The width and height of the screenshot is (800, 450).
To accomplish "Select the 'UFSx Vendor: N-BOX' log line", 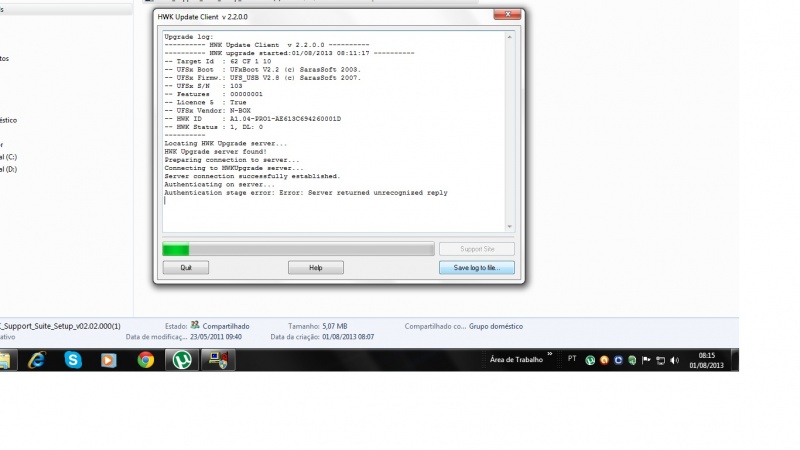I will 207,111.
